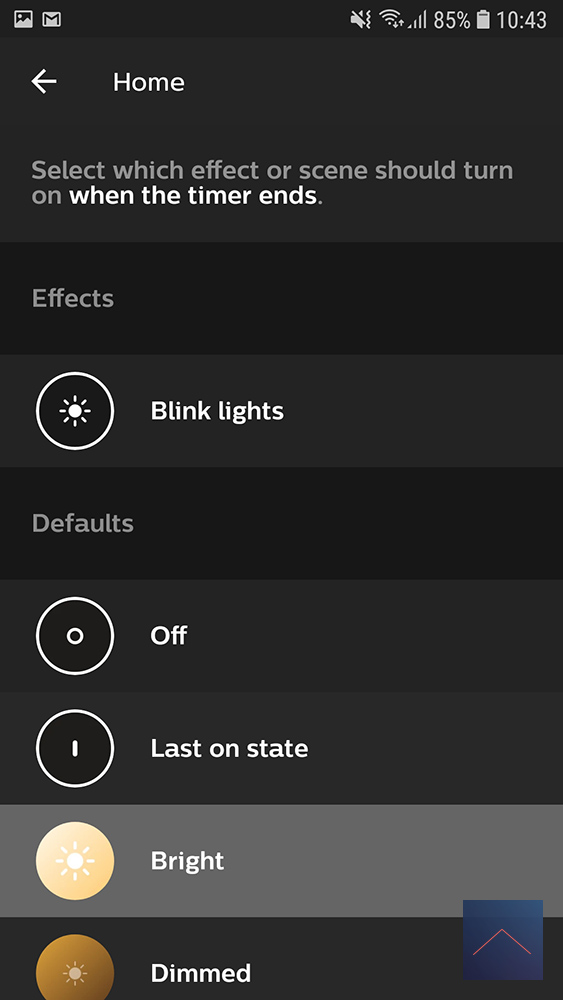Image resolution: width=563 pixels, height=1000 pixels.
Task: Select the Dimmed scene label
Action: click(200, 973)
